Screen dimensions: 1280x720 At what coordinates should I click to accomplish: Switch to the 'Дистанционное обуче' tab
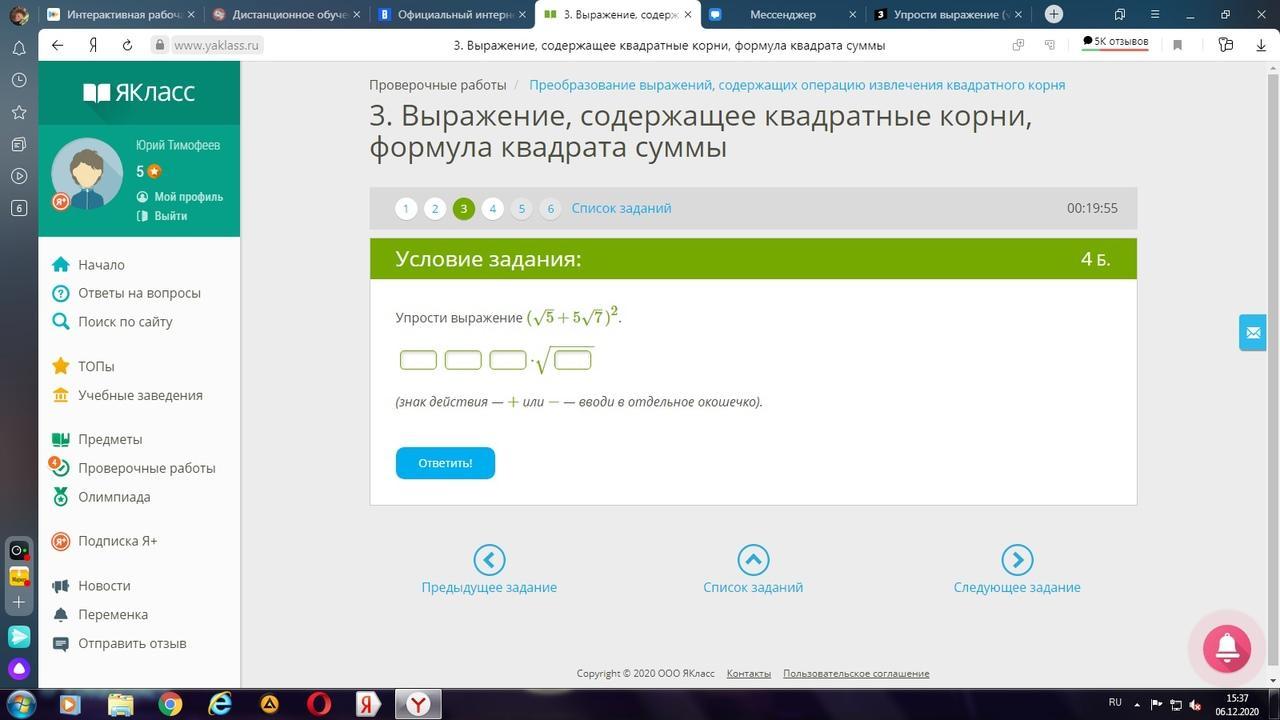pos(287,15)
